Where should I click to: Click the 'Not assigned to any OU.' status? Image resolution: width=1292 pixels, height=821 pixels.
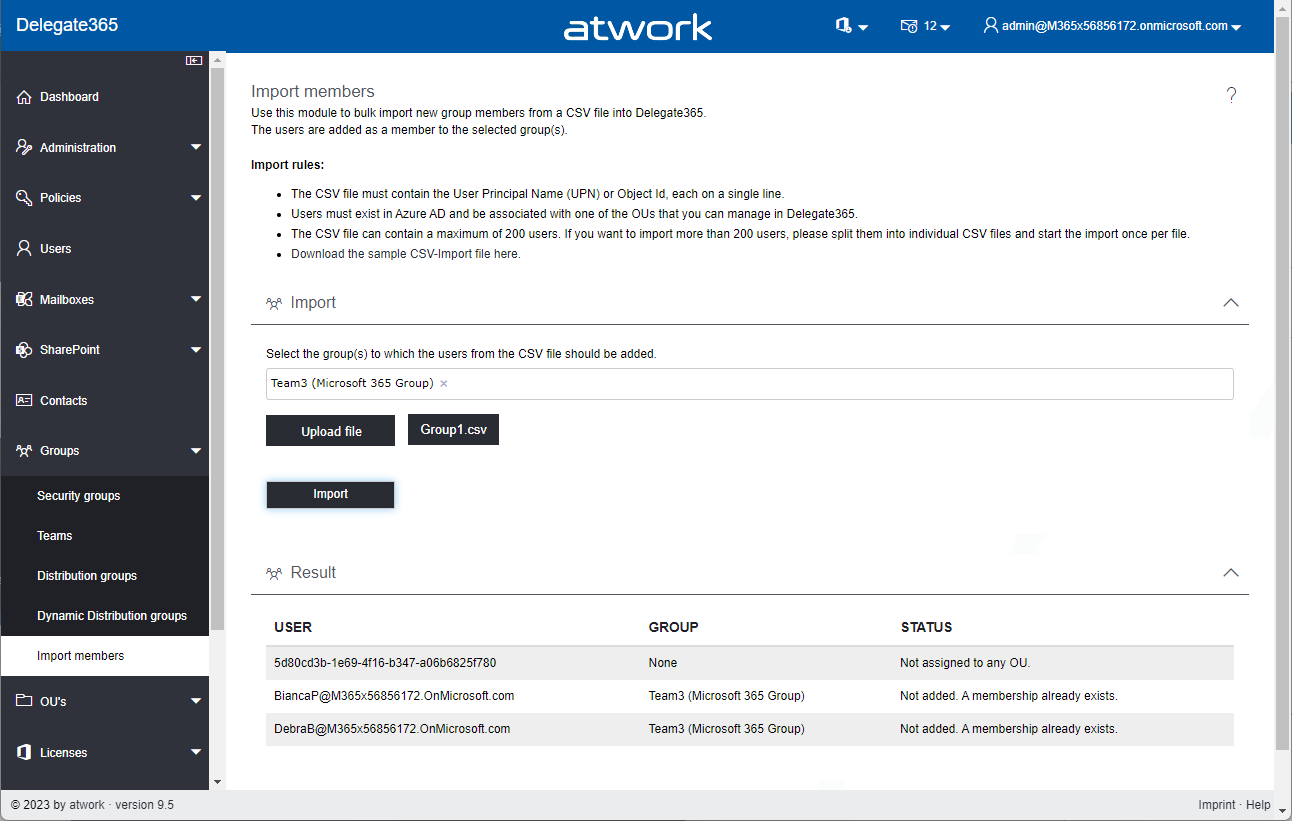tap(965, 663)
